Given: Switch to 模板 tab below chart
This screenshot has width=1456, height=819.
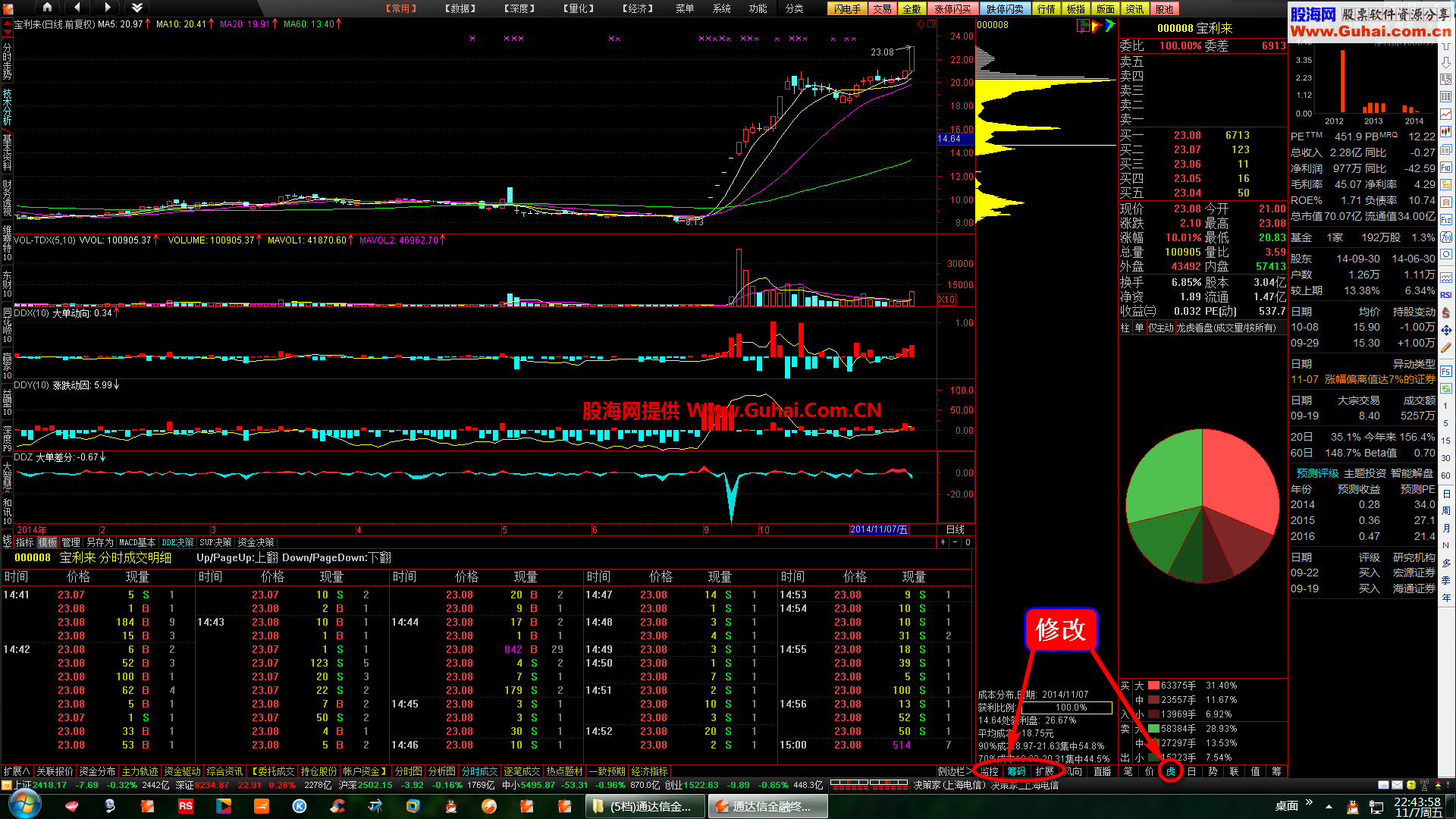Looking at the screenshot, I should 48,542.
